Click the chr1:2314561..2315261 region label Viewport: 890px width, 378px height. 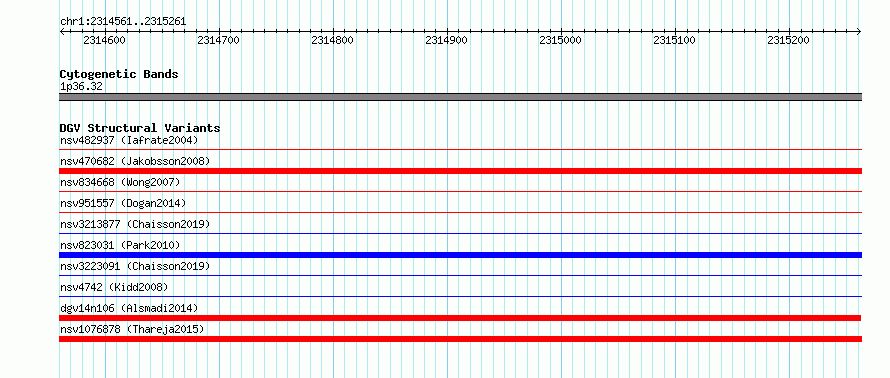[x=123, y=22]
